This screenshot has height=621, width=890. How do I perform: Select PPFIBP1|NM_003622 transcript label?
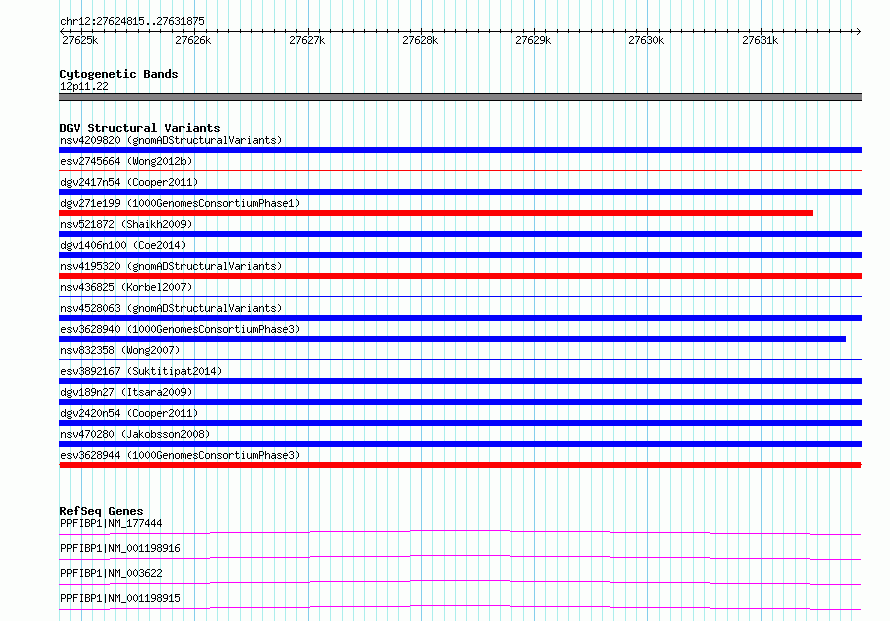(111, 573)
